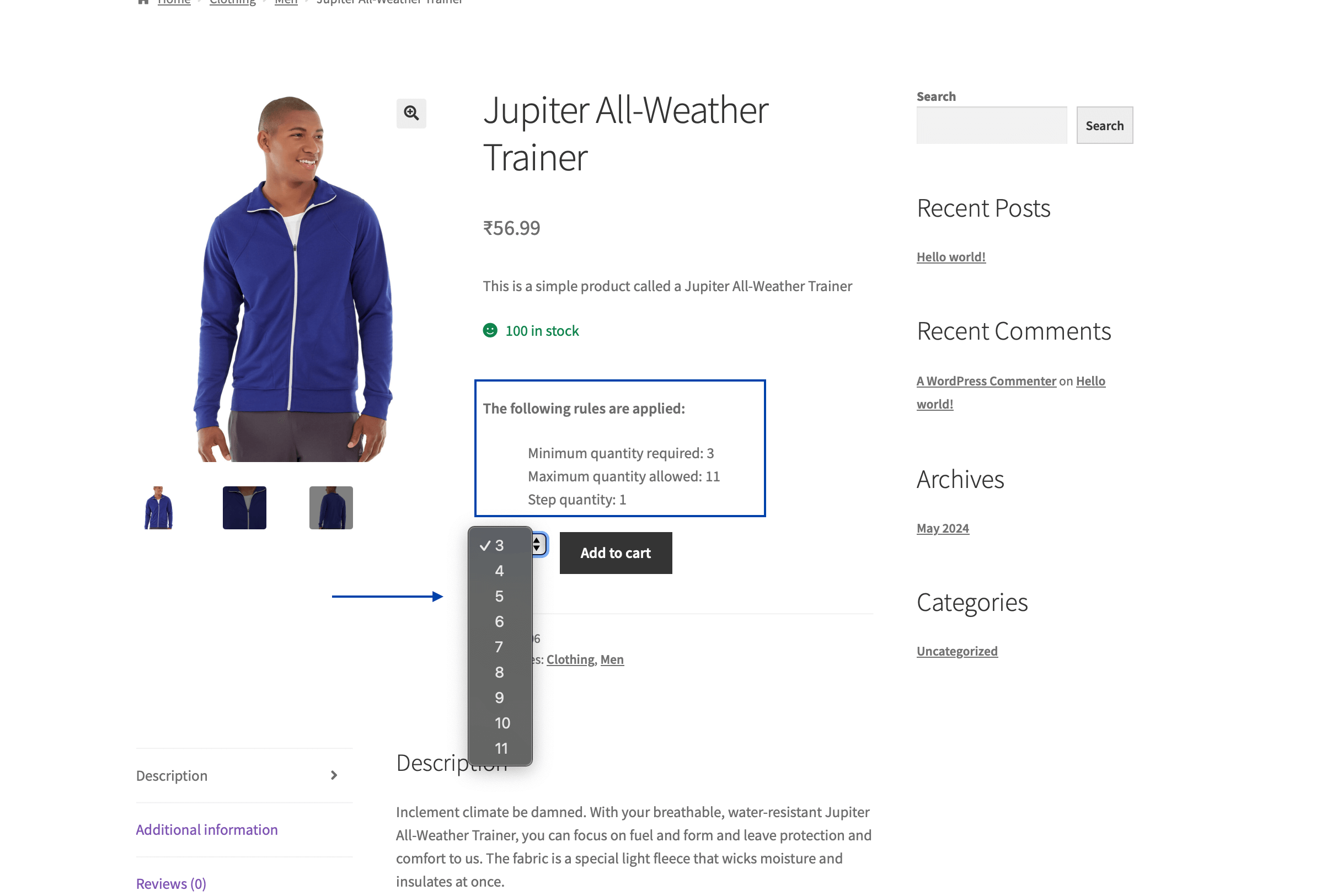Click the zoom/magnify icon on product image
1321x896 pixels.
point(410,112)
